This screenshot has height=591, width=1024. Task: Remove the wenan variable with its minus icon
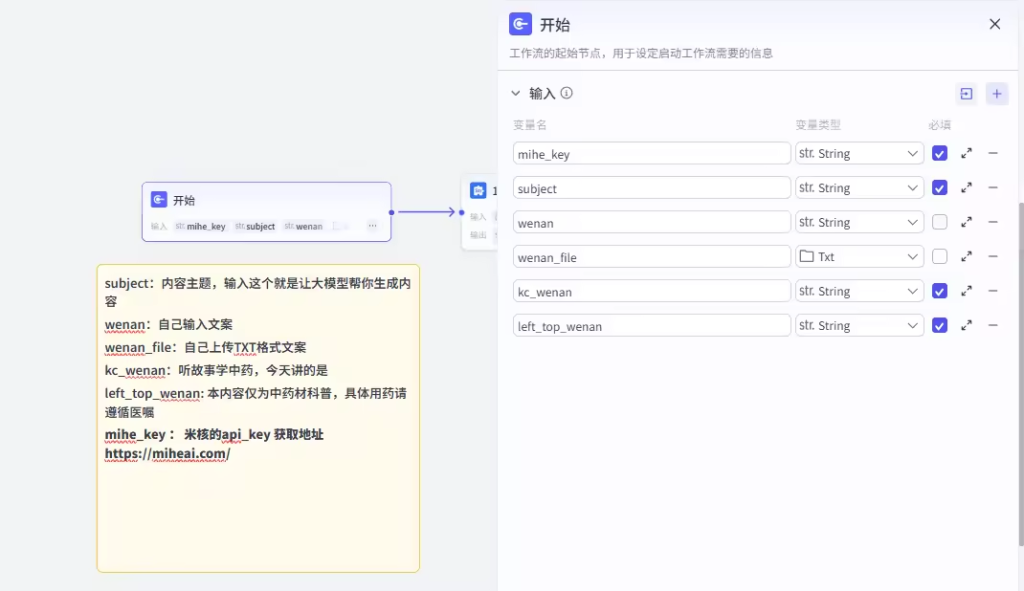click(993, 222)
